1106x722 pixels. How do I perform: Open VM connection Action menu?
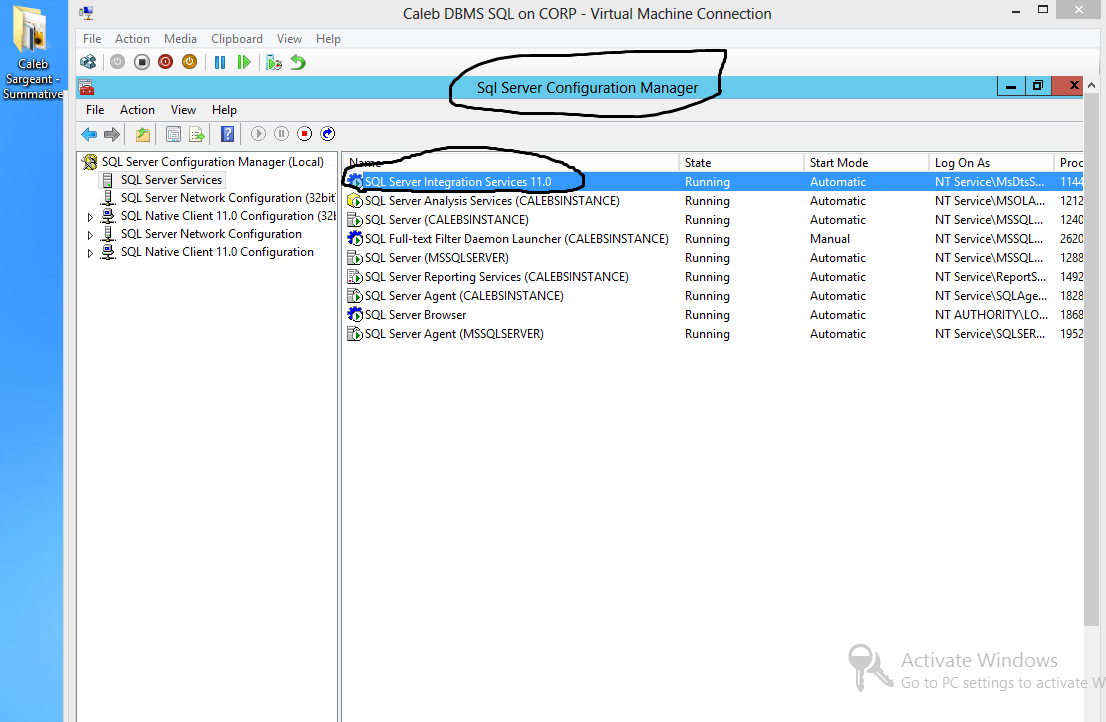(132, 39)
